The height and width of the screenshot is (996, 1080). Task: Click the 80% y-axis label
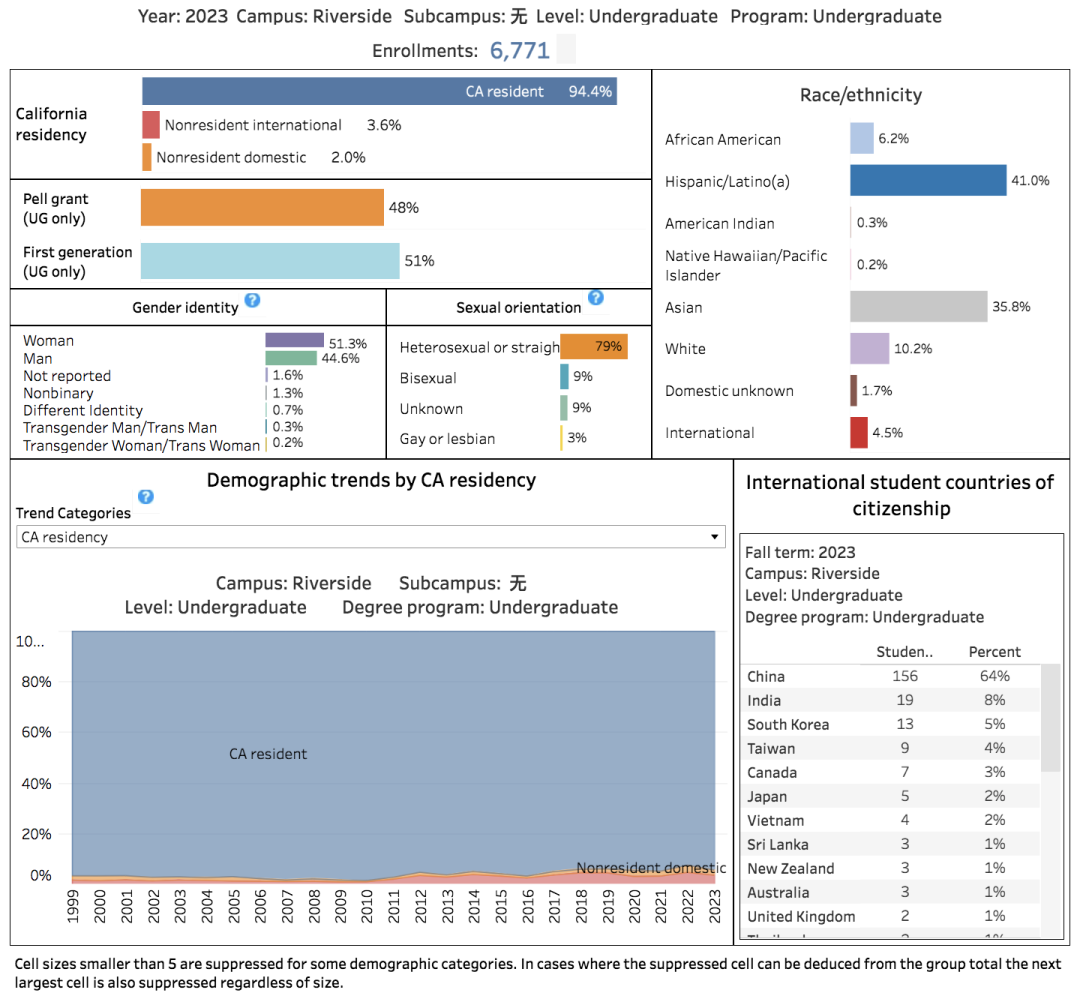pos(37,682)
